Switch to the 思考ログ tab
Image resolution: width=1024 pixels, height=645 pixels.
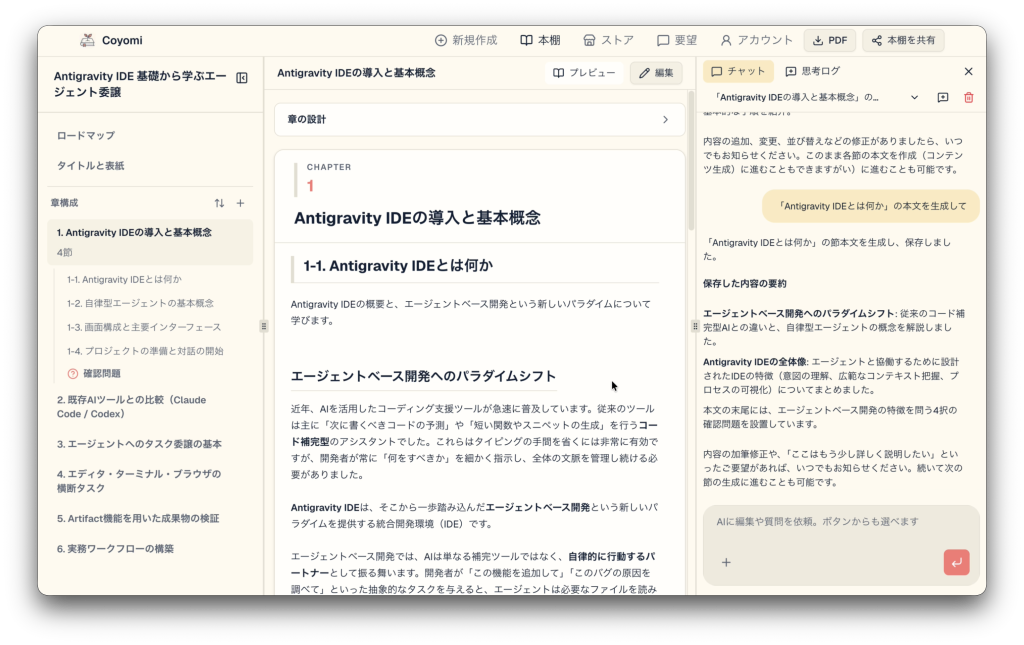coord(812,71)
